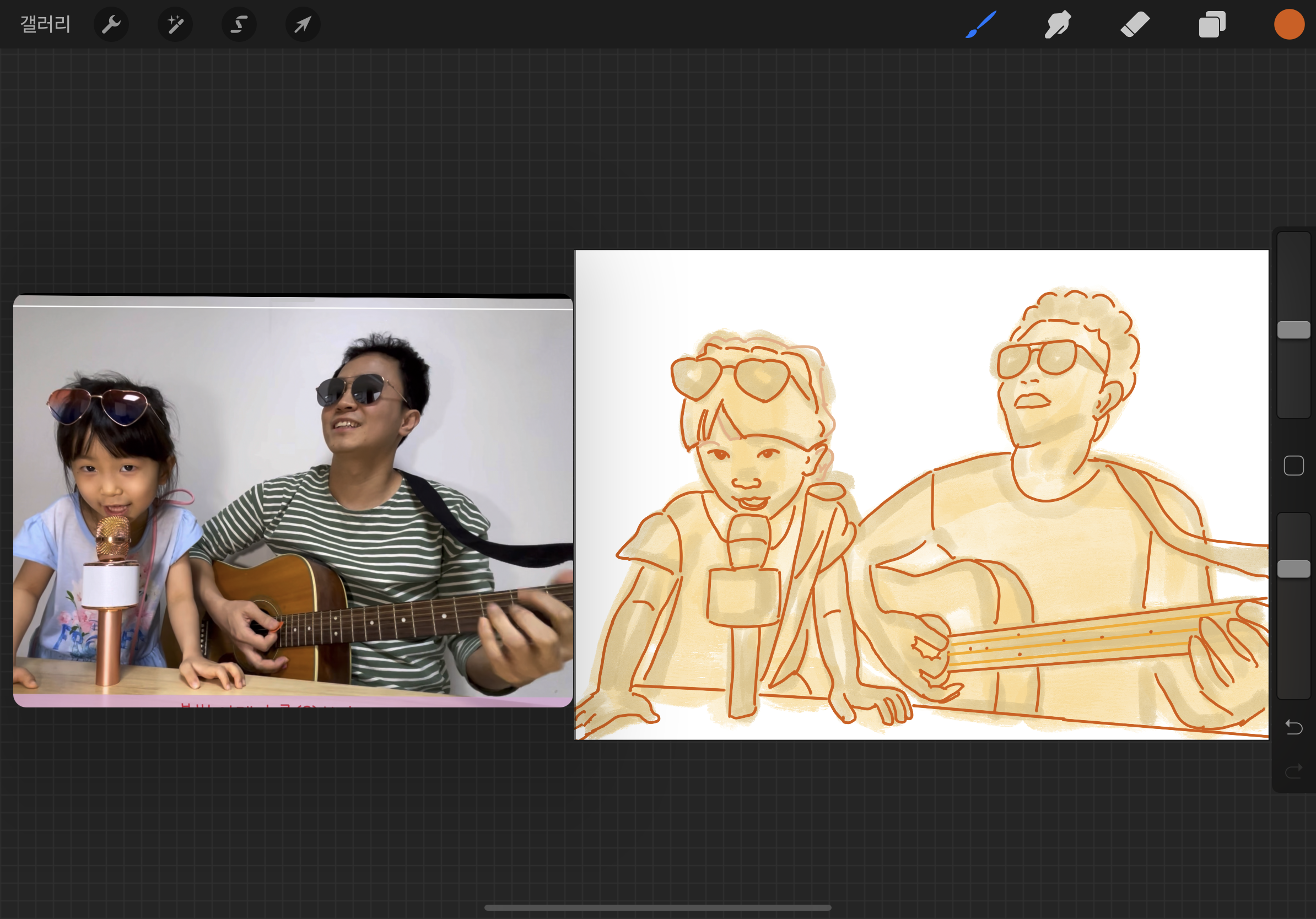Open the orange active color swatch

click(x=1289, y=25)
